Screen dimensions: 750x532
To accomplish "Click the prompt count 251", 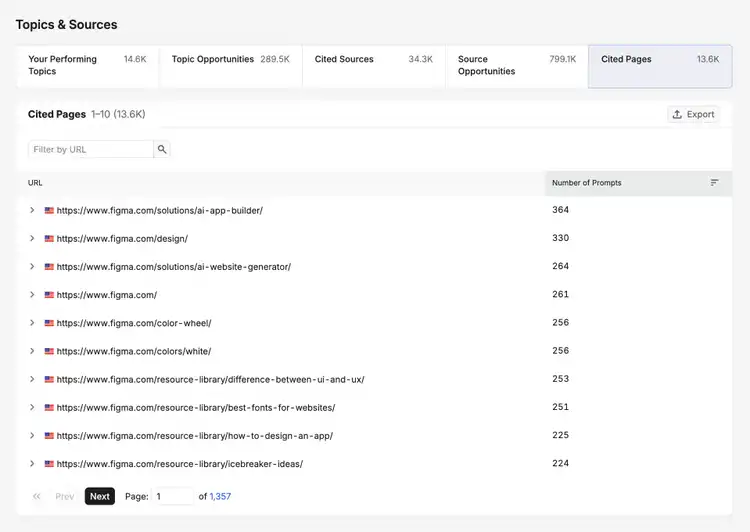I will pos(561,407).
